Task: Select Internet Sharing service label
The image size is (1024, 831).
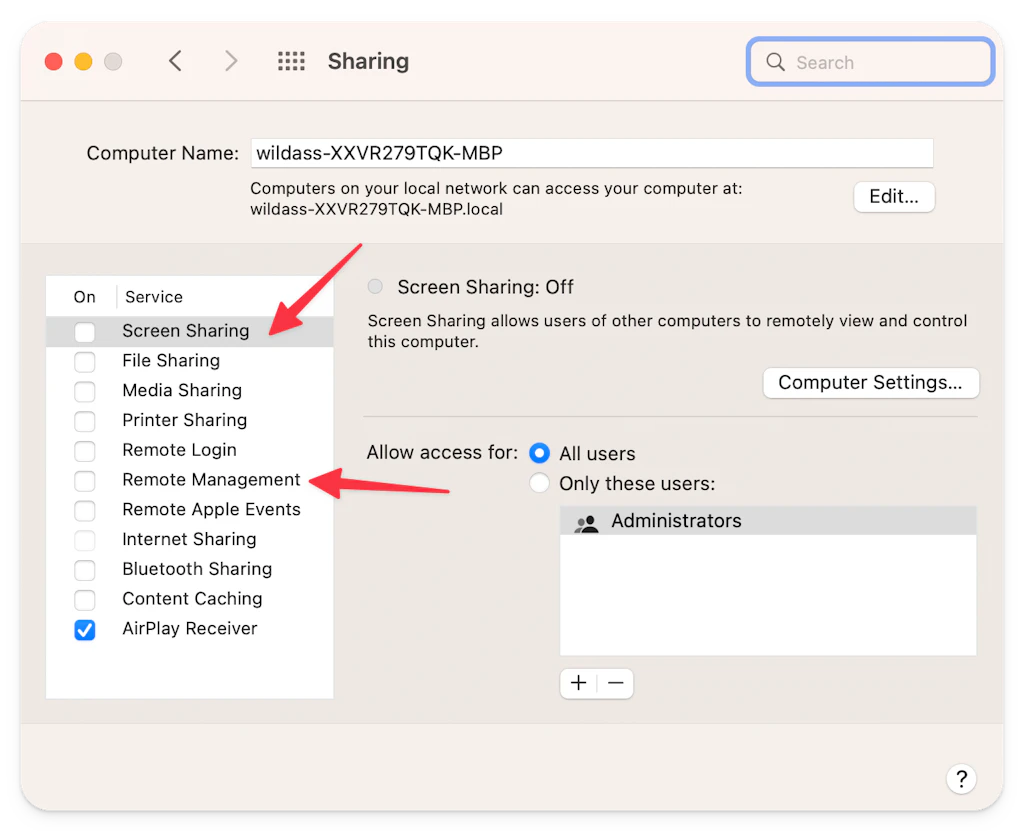Action: pyautogui.click(x=189, y=539)
